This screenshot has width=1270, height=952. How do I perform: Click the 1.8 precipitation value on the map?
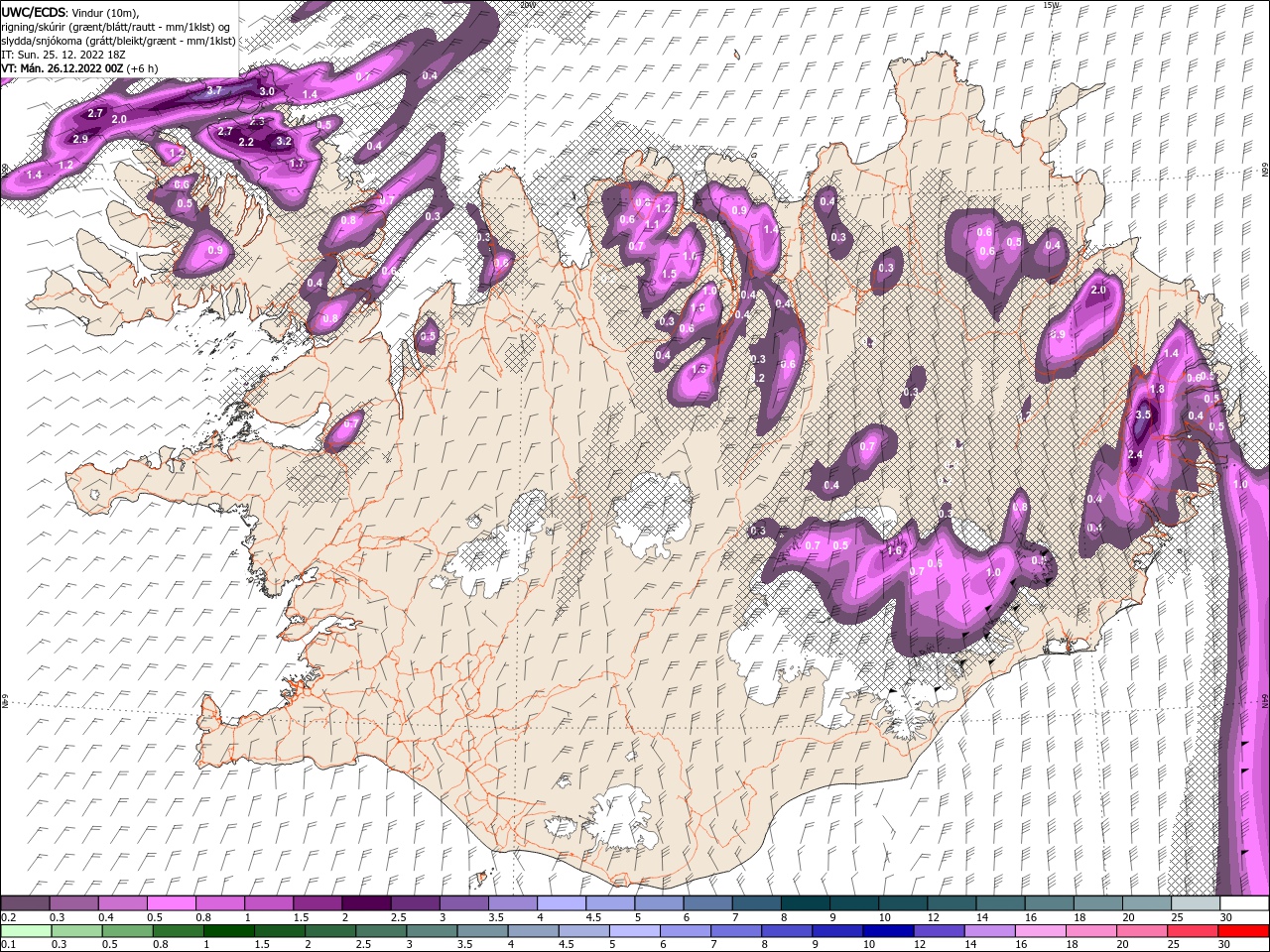point(1157,390)
